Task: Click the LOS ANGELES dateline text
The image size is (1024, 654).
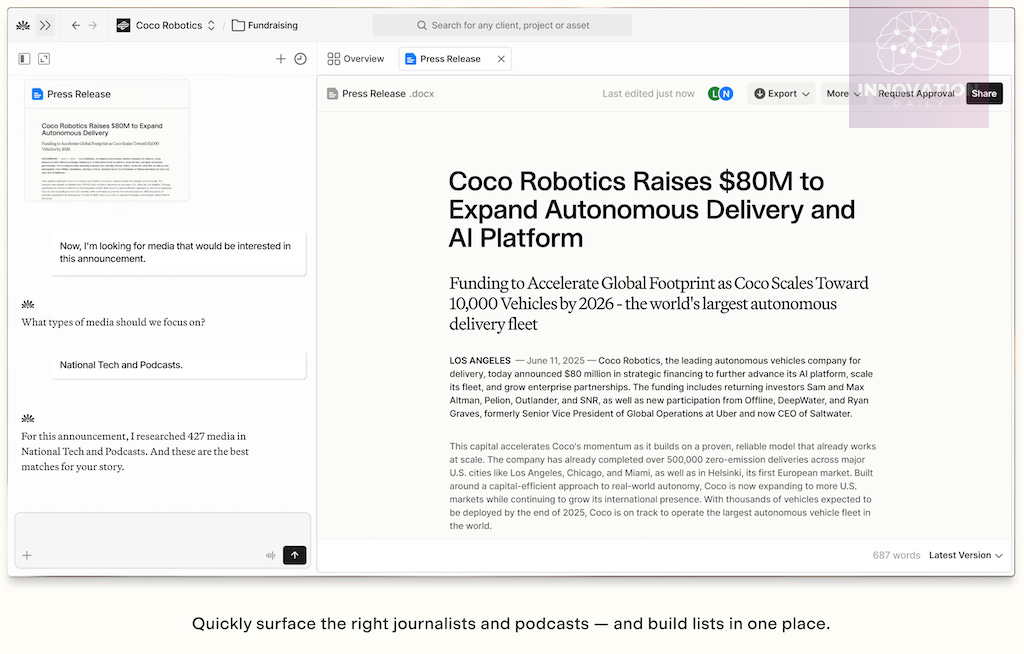Action: [480, 361]
